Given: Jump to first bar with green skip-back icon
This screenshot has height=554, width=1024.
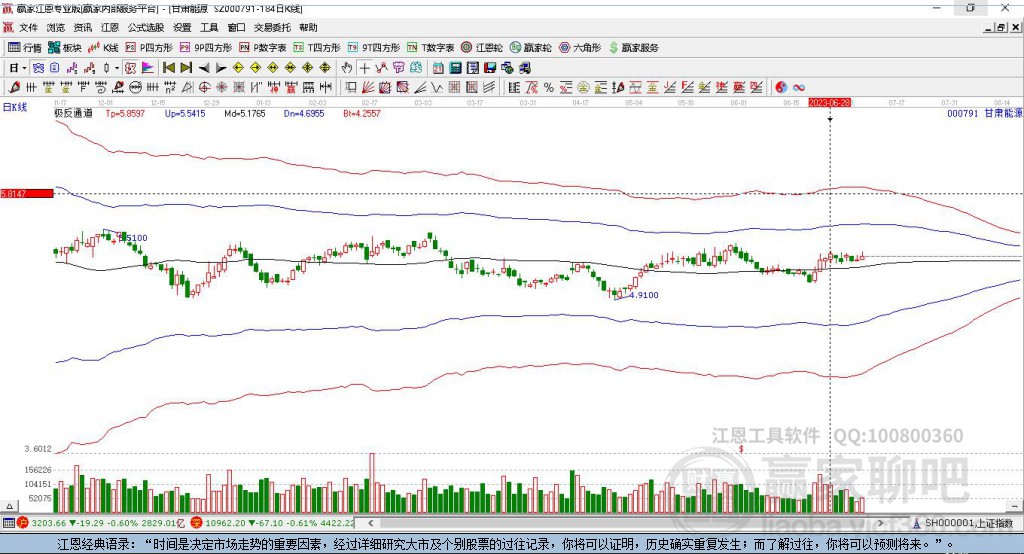Looking at the screenshot, I should pyautogui.click(x=168, y=68).
